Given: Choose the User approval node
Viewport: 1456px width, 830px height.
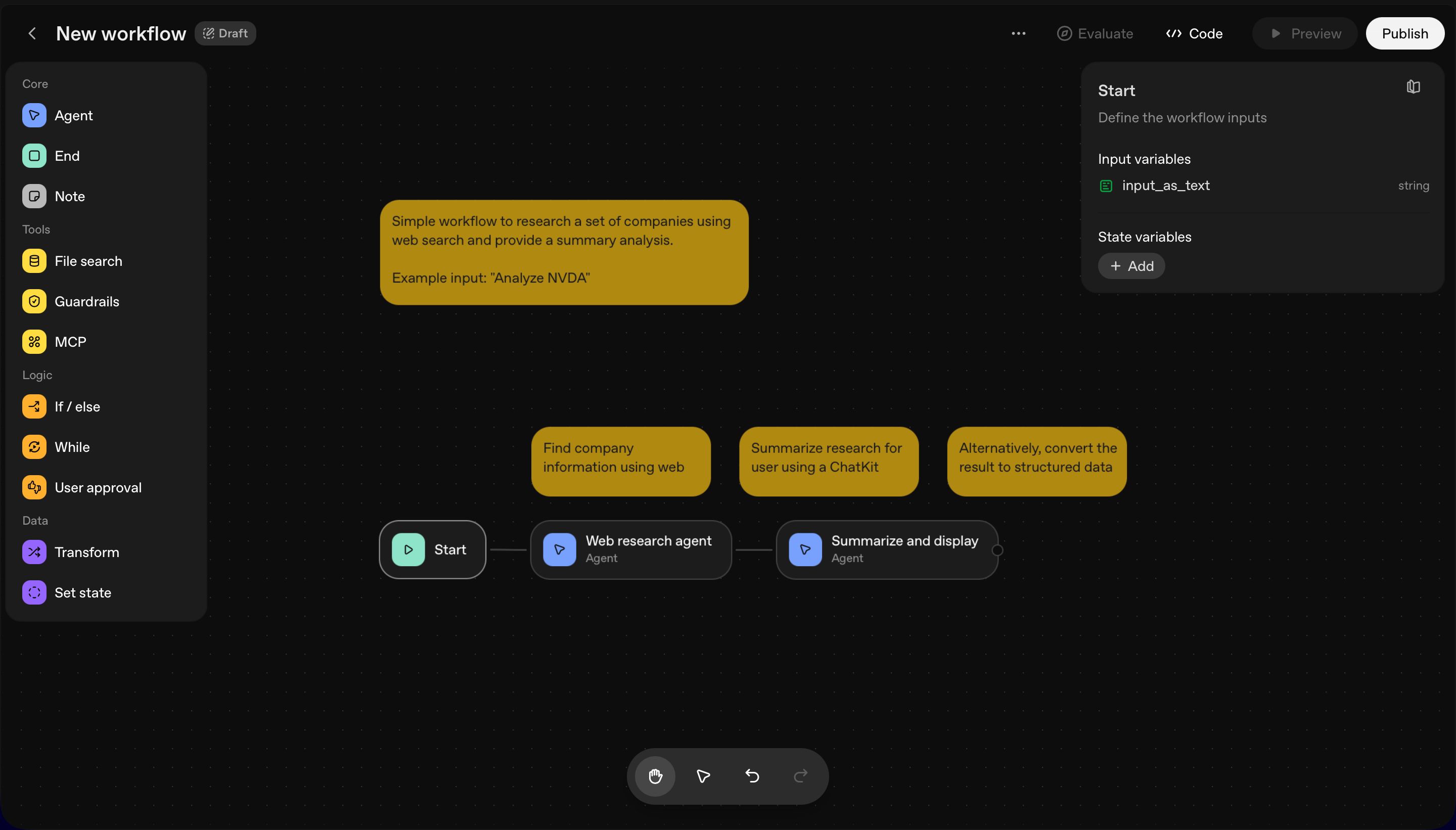Looking at the screenshot, I should pyautogui.click(x=34, y=488).
